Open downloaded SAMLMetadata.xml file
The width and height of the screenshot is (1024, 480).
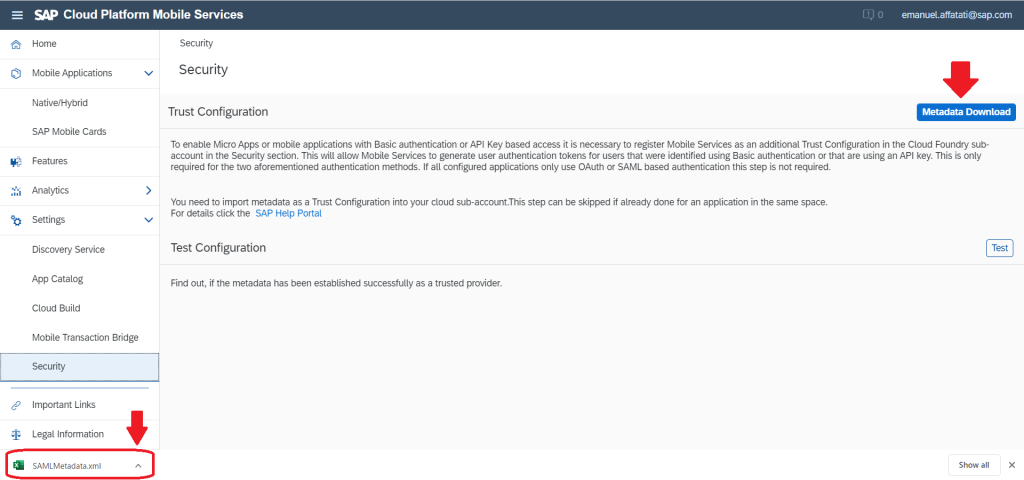point(67,466)
